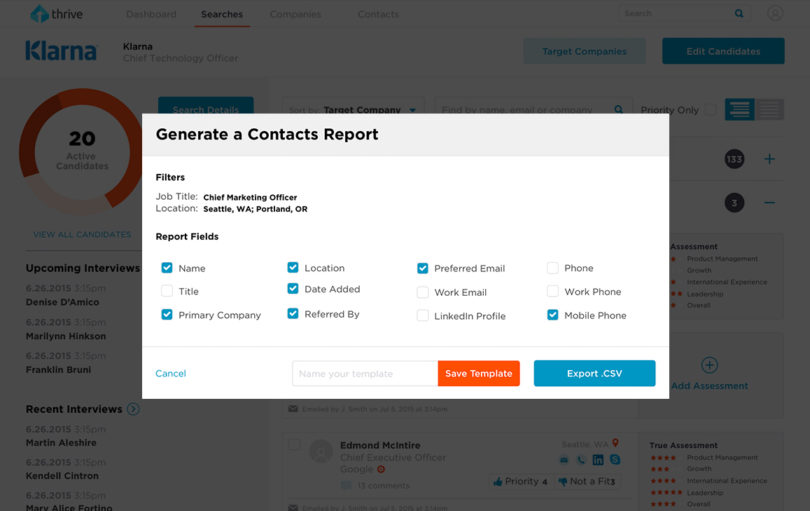Open Franklin Bruni interview
The image size is (810, 511).
pos(58,370)
